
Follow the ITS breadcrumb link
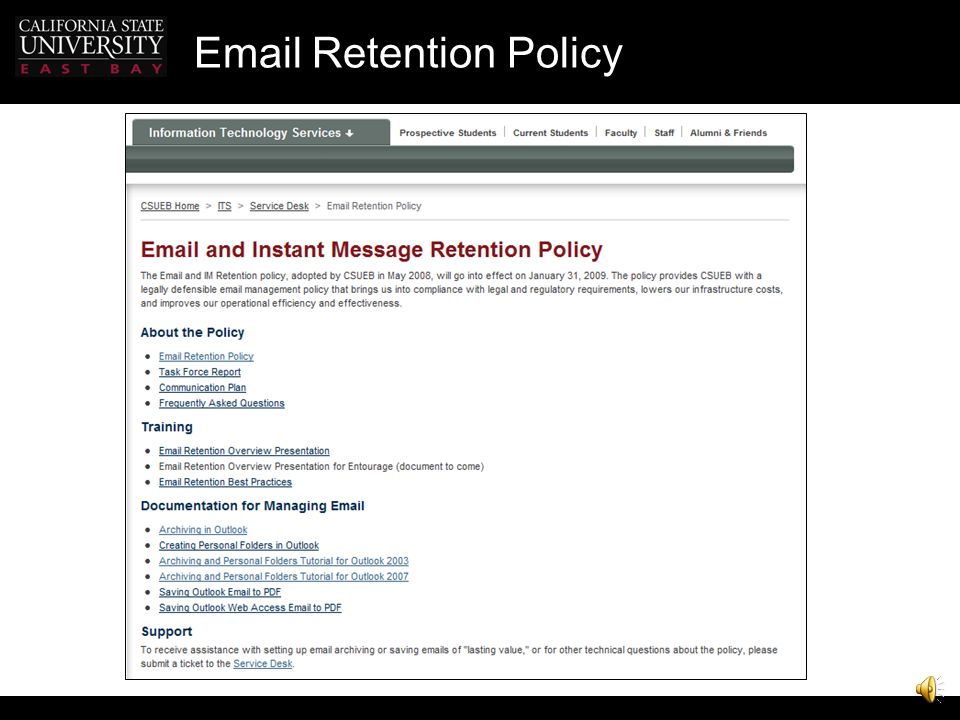[x=225, y=206]
